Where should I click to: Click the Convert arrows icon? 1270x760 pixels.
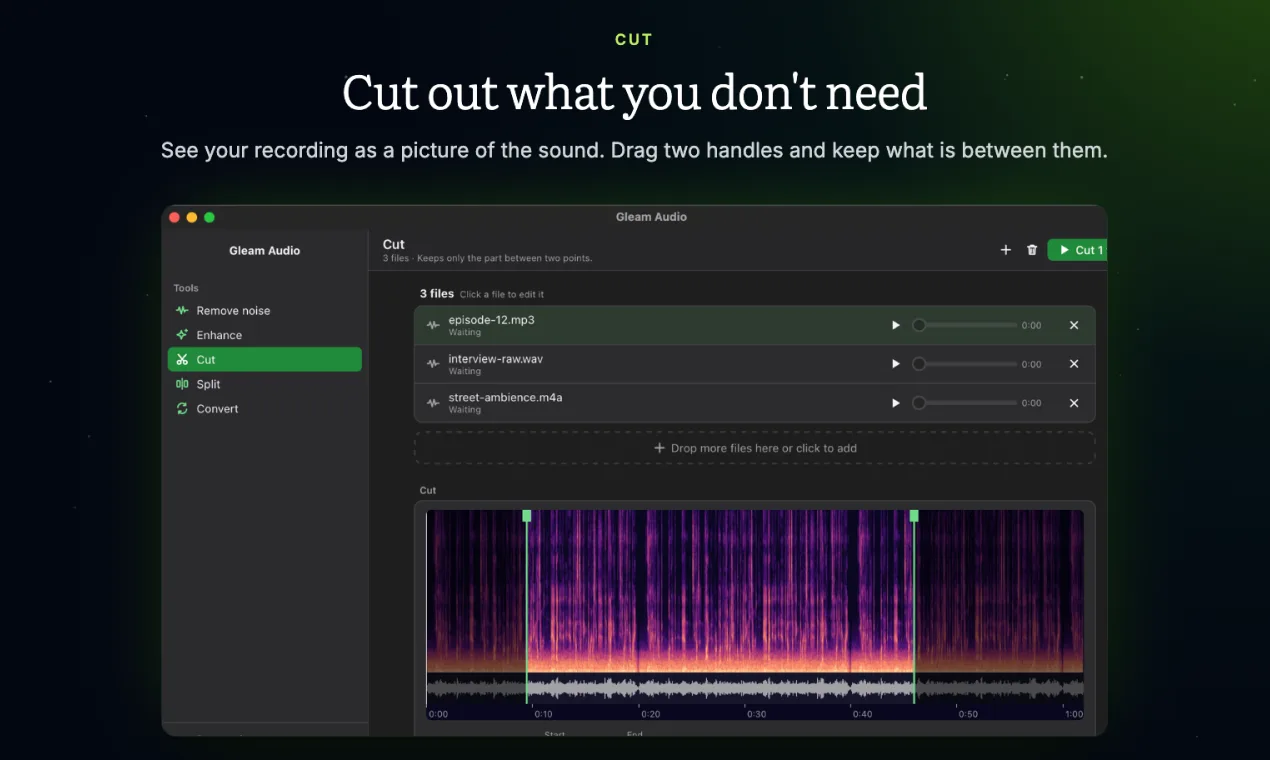(182, 409)
